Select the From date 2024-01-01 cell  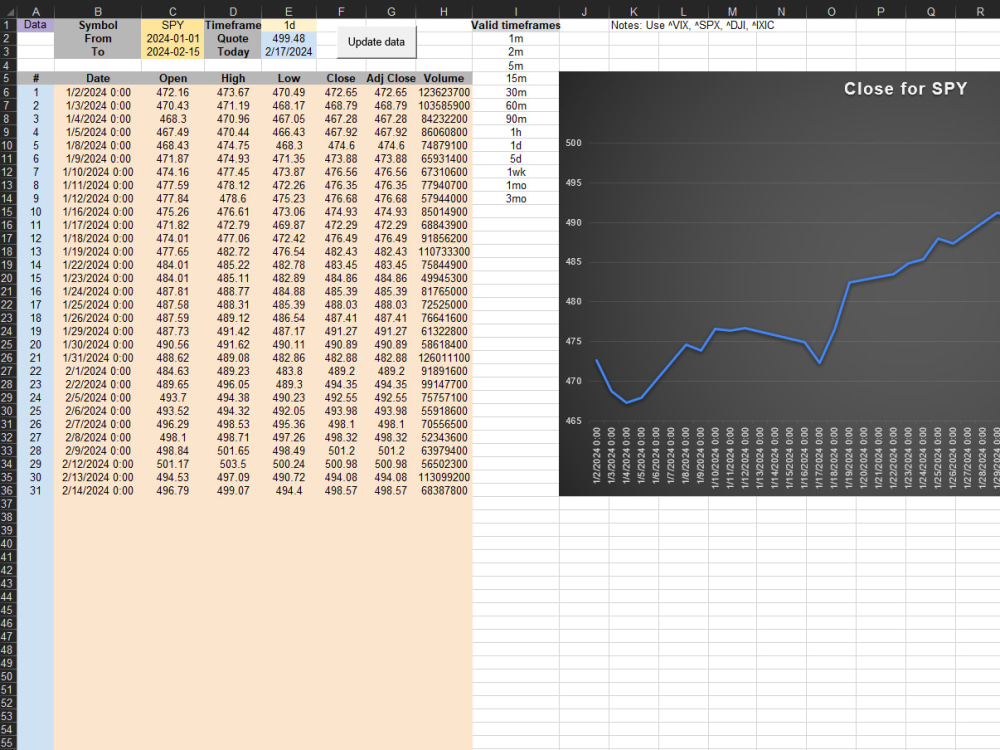[x=172, y=38]
